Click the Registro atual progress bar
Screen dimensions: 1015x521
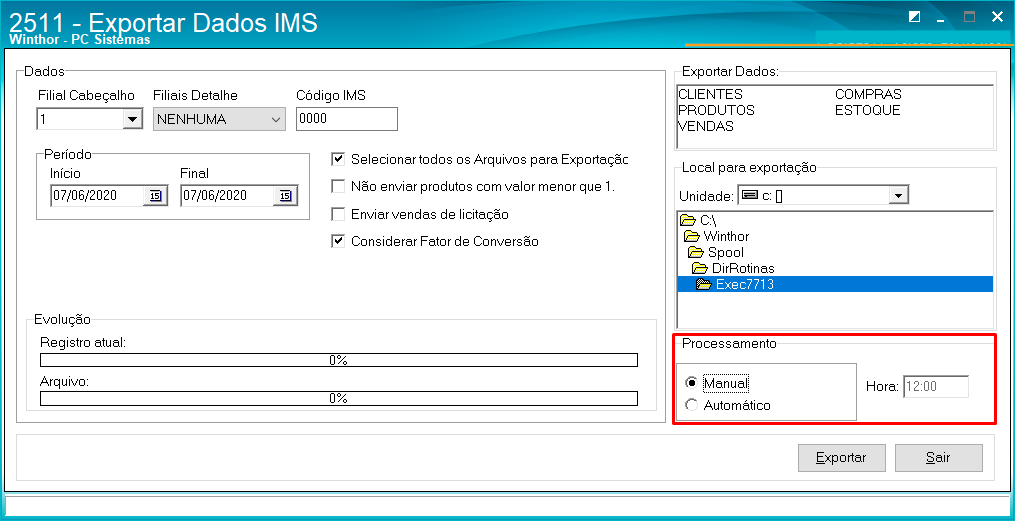click(x=339, y=360)
